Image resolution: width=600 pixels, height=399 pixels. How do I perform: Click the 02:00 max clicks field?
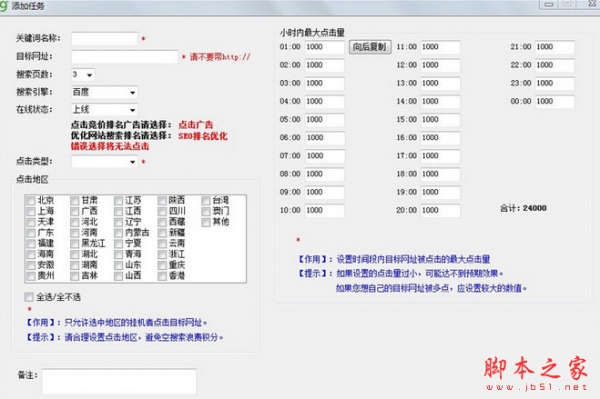coord(324,65)
